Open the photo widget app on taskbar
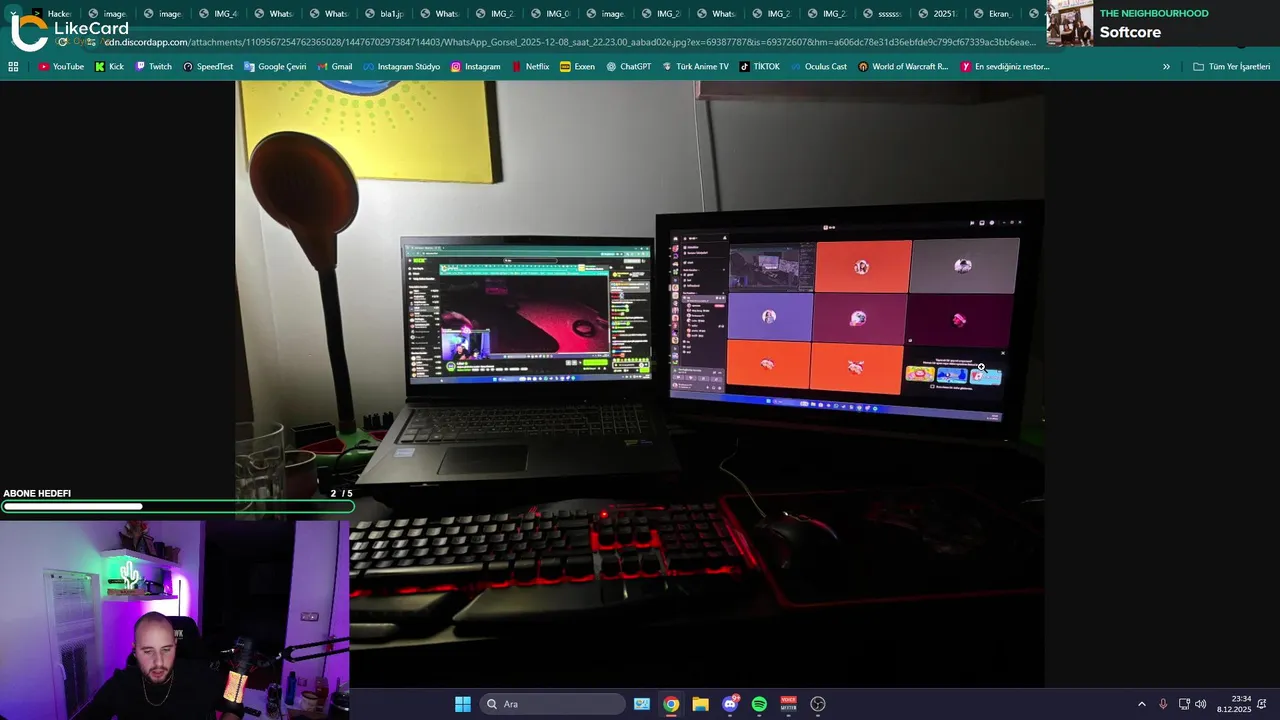Image resolution: width=1280 pixels, height=720 pixels. click(x=642, y=704)
